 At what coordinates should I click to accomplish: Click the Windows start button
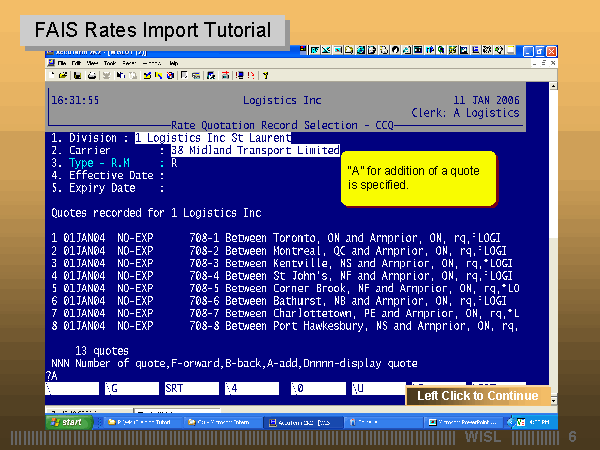[69, 422]
